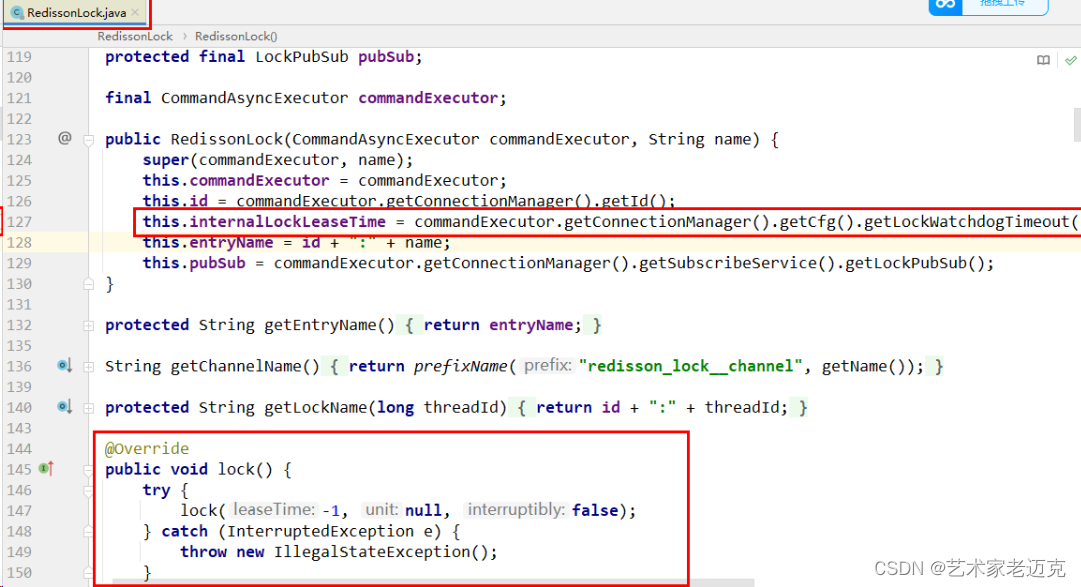Collapse the try block fold at line 146
Viewport: 1081px width, 587px height.
pyautogui.click(x=88, y=491)
